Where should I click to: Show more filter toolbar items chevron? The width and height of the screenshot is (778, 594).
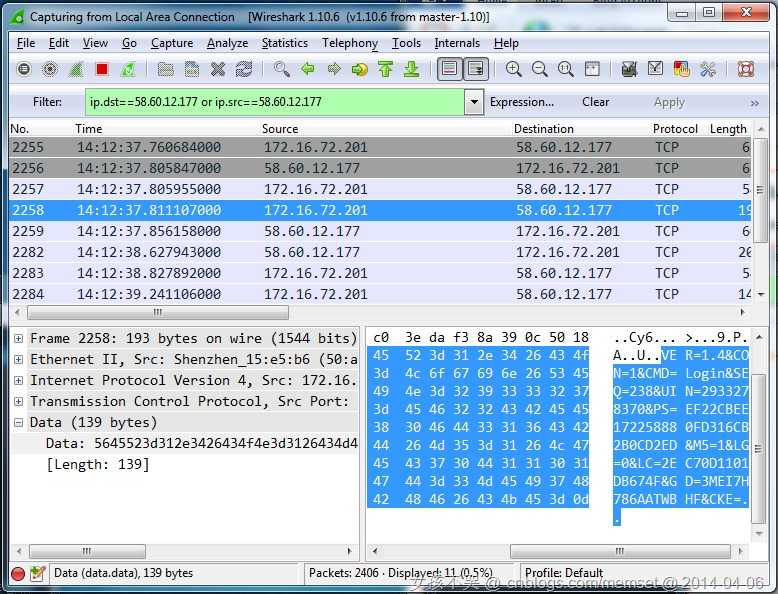754,103
